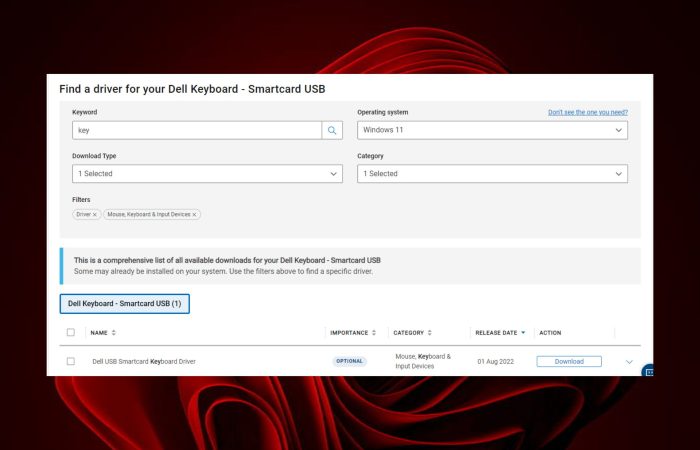
Task: Open the Download Type dropdown
Action: point(207,174)
